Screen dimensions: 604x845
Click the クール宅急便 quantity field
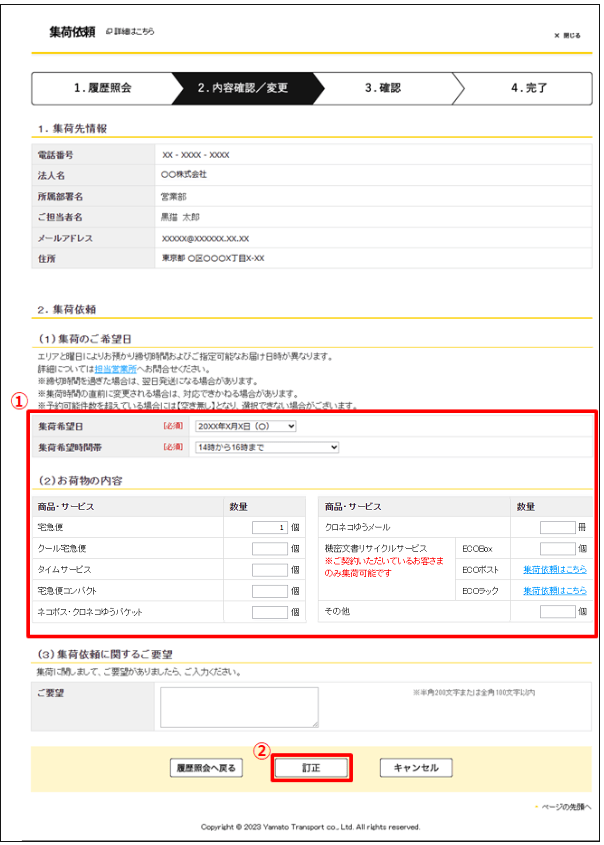pos(270,549)
